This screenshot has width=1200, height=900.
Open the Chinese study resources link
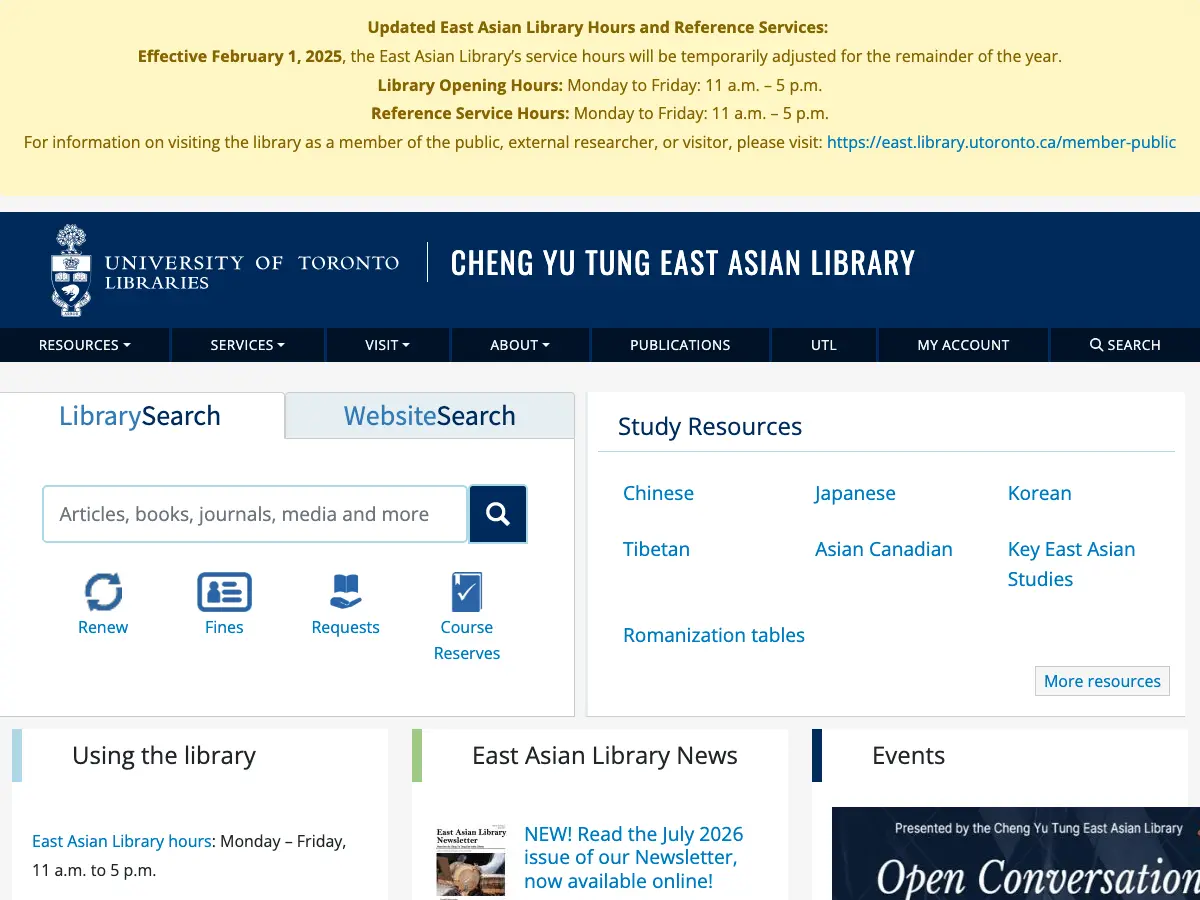click(658, 493)
